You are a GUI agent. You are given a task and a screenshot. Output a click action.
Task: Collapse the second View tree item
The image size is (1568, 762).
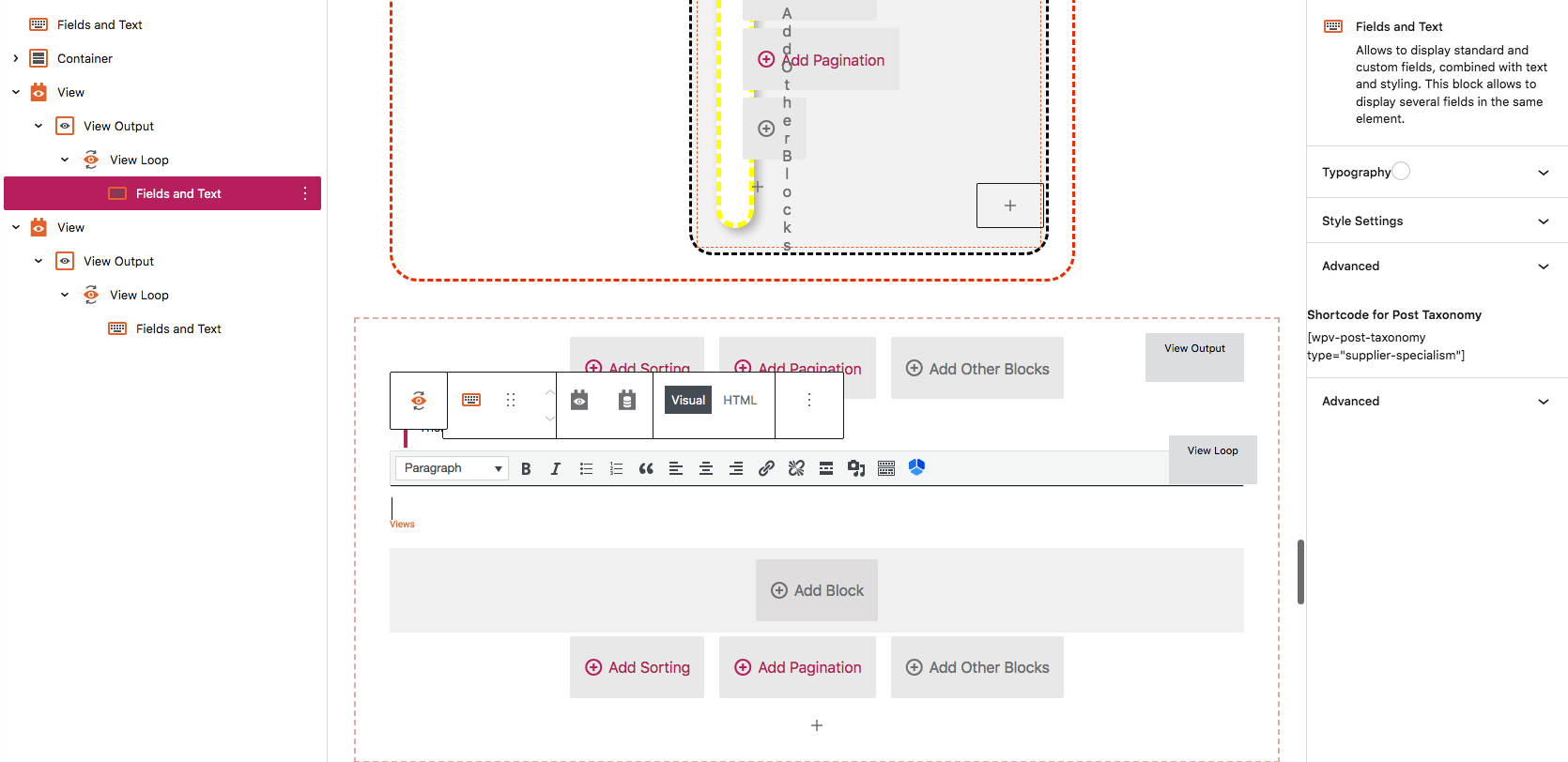coord(16,227)
